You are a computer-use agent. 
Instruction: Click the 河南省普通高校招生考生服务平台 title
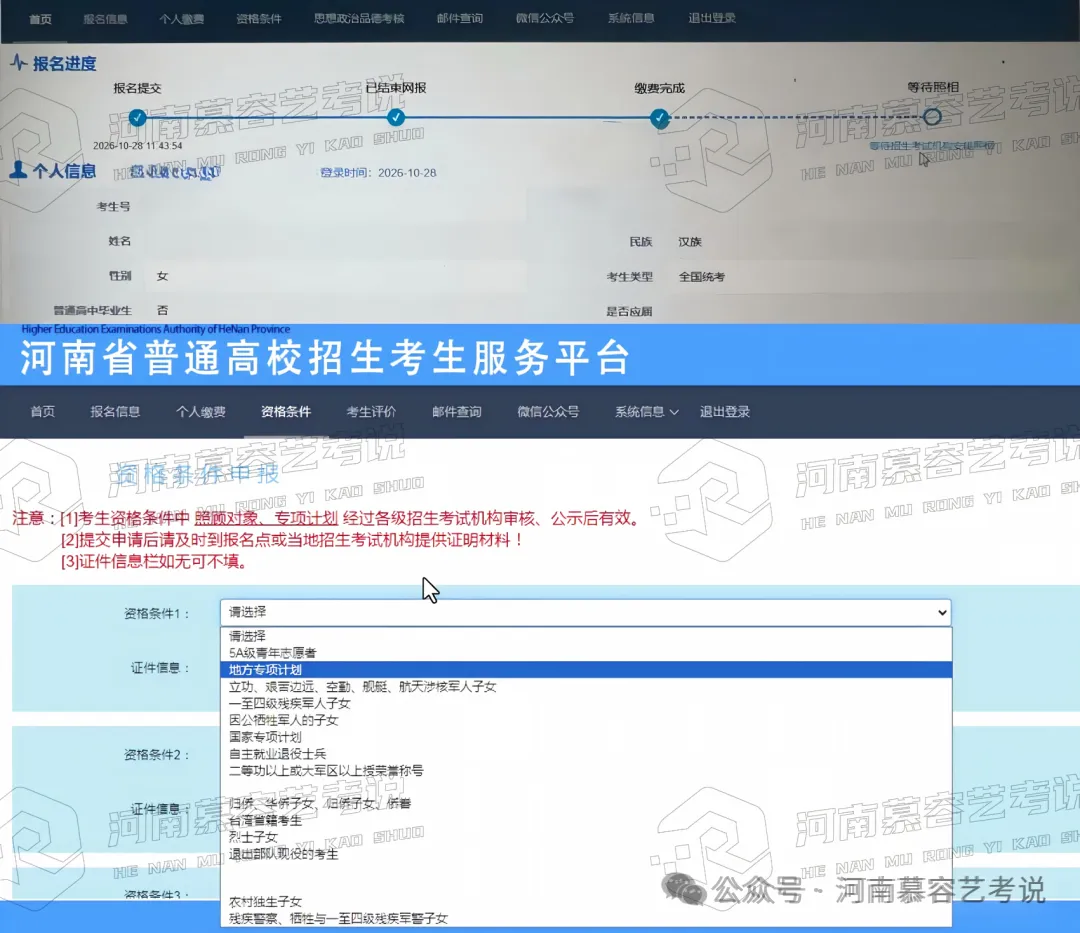coord(325,358)
